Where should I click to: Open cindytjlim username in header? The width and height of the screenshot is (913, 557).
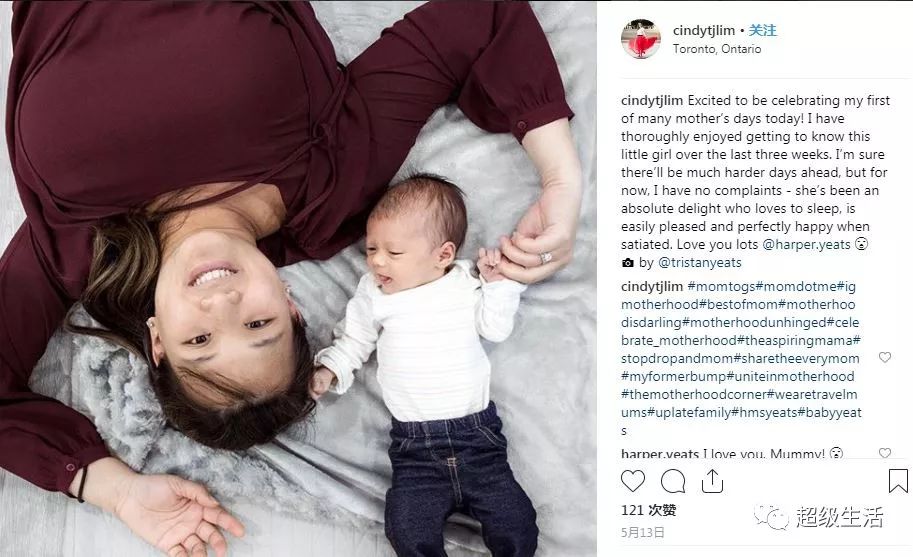pos(703,30)
